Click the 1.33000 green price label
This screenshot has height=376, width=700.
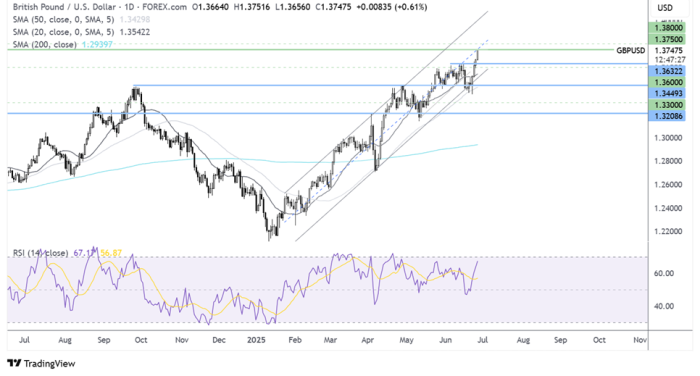[x=668, y=105]
